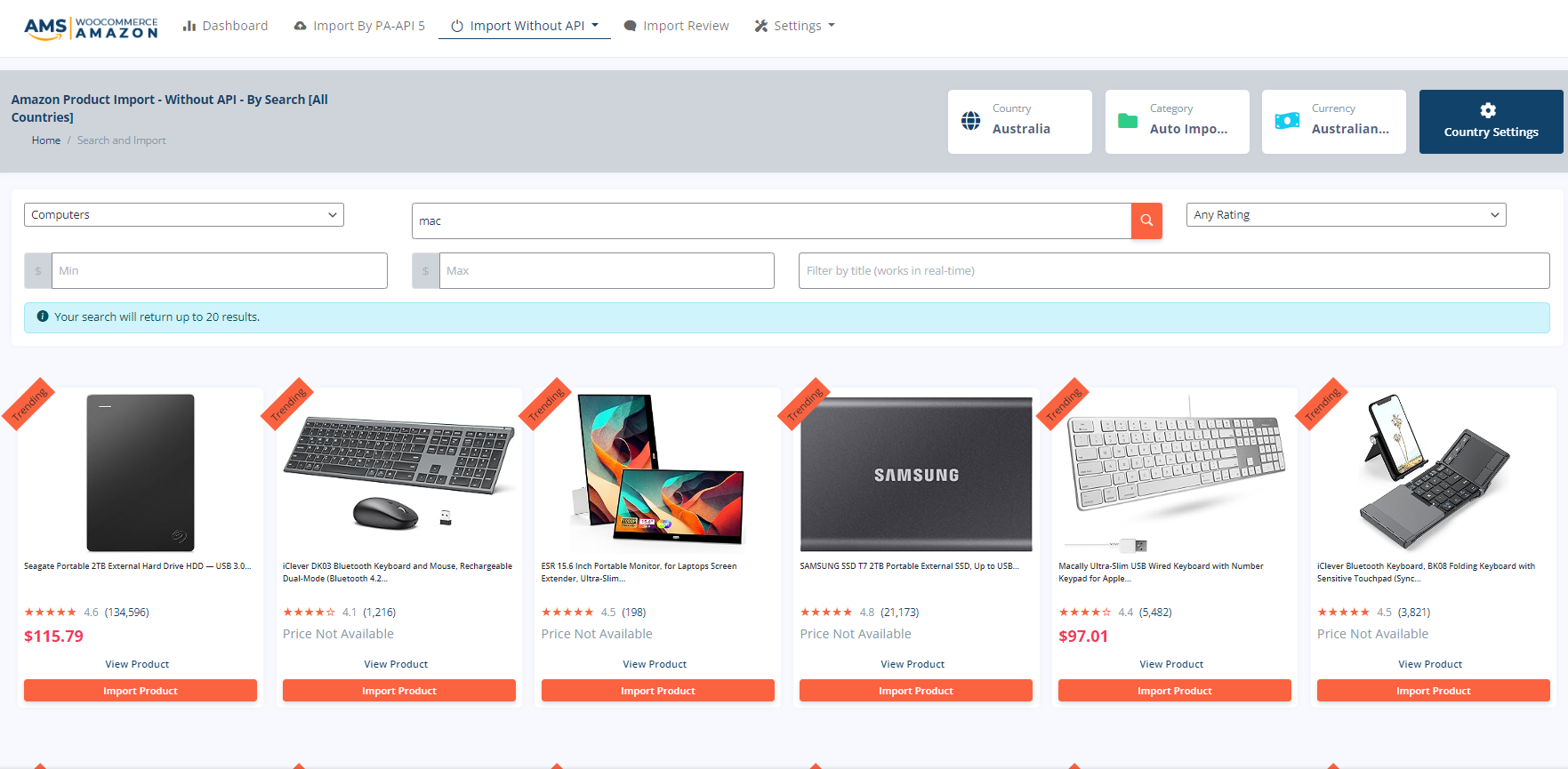Viewport: 1568px width, 769px height.
Task: Click the Macally keyboard product image
Action: point(1175,472)
